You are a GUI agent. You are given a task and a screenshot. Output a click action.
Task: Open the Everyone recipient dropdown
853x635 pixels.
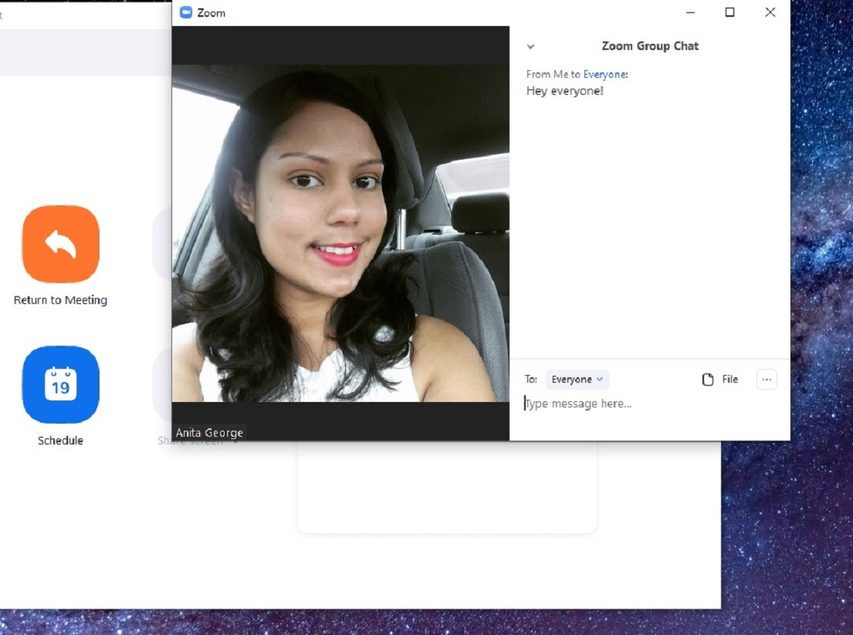pyautogui.click(x=577, y=379)
